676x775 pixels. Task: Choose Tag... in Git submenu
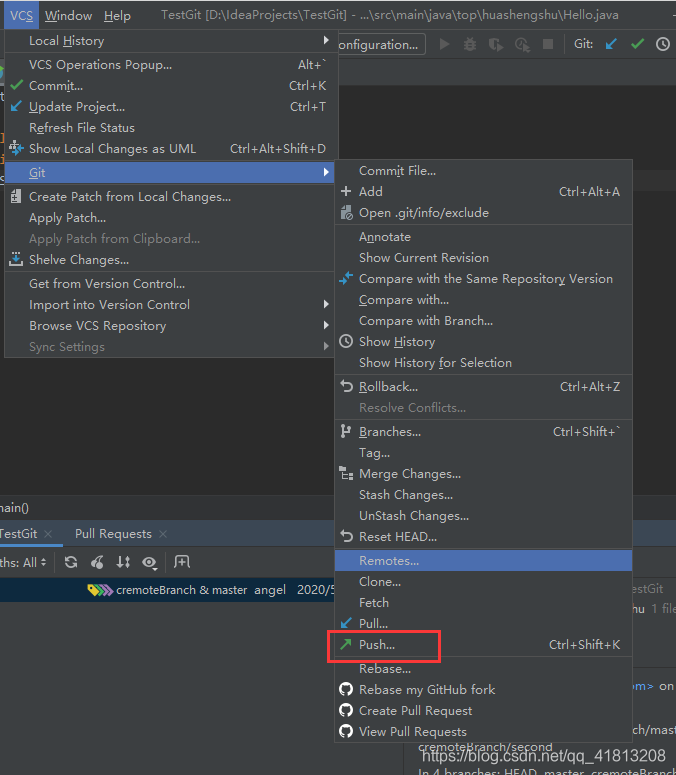pyautogui.click(x=484, y=453)
